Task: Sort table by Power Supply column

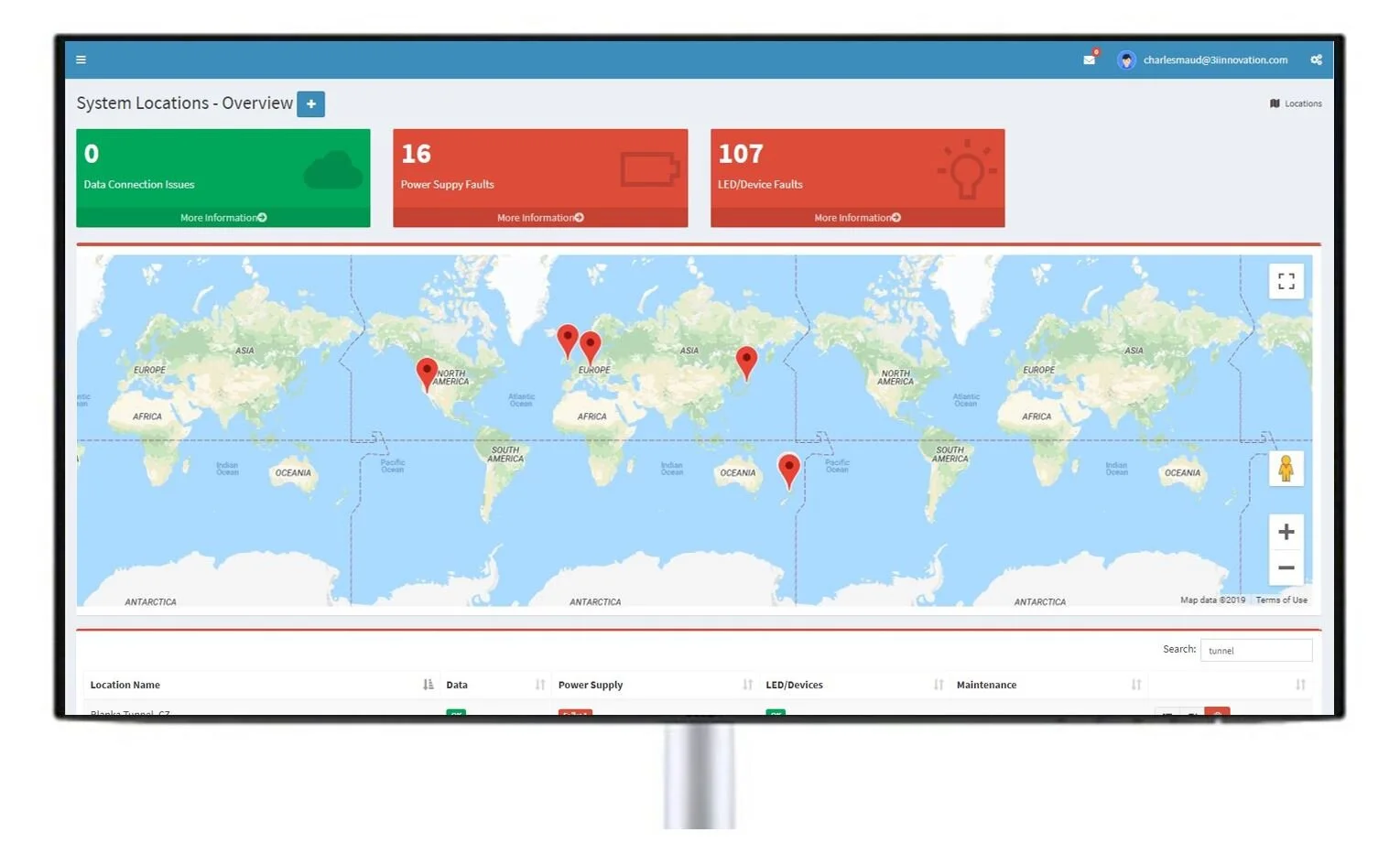Action: 656,685
